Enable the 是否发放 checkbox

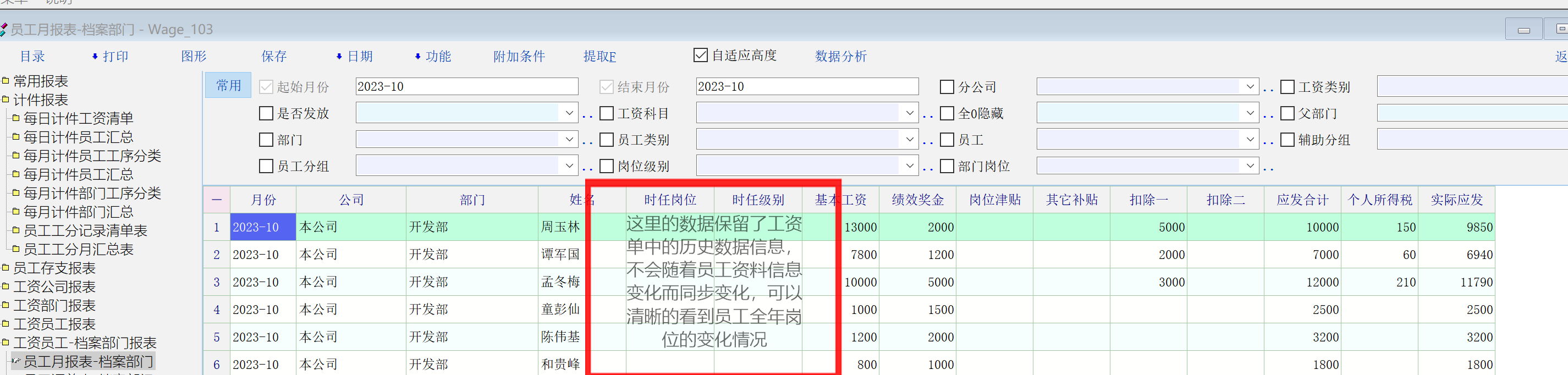point(266,113)
